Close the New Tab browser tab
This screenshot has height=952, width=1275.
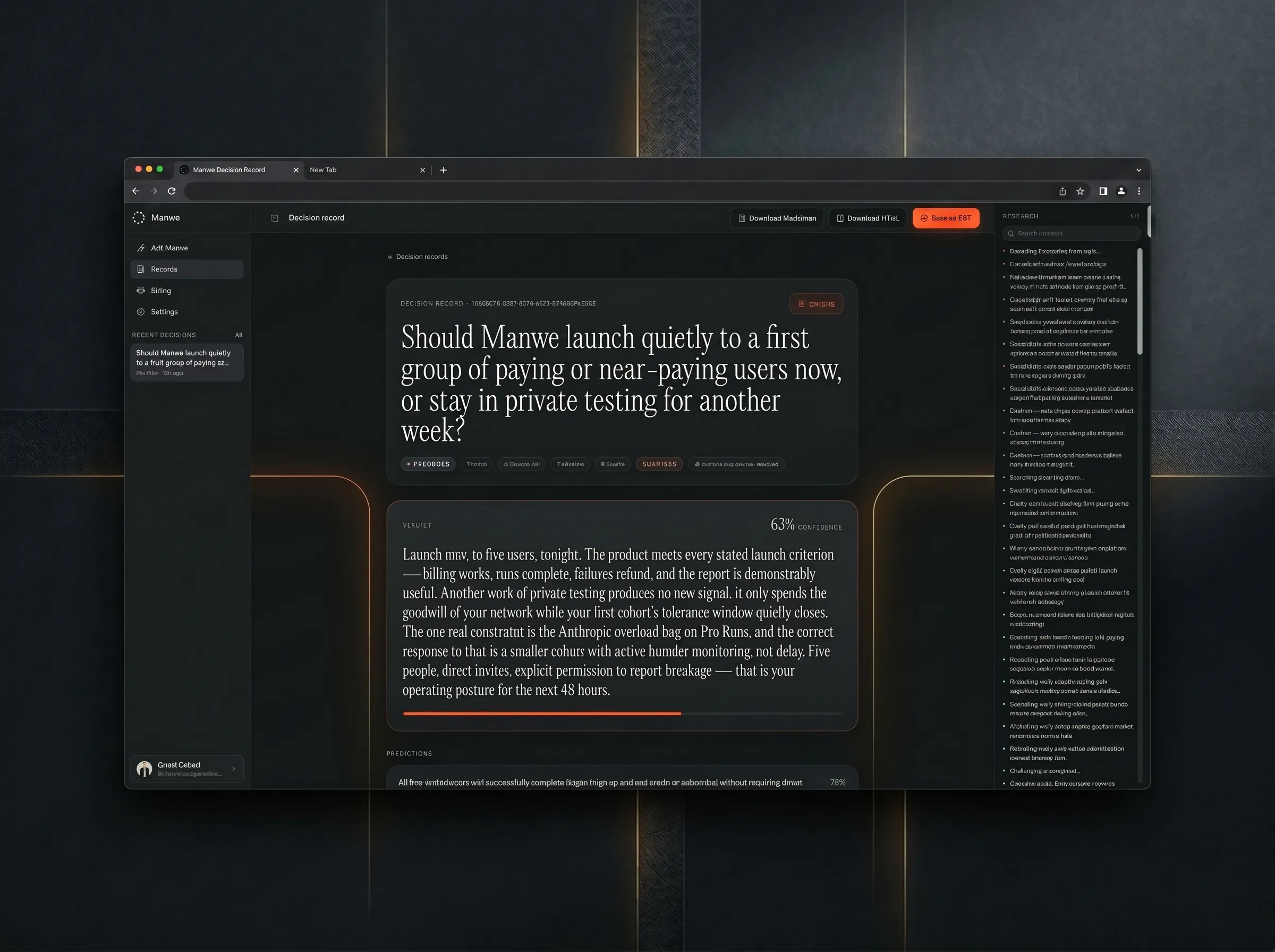tap(422, 170)
